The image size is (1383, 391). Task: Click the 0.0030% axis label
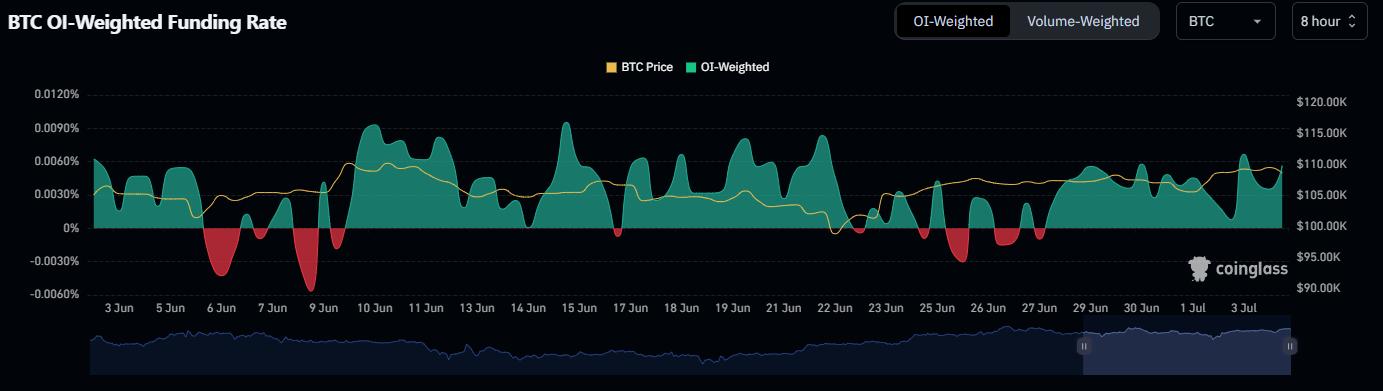click(x=56, y=194)
